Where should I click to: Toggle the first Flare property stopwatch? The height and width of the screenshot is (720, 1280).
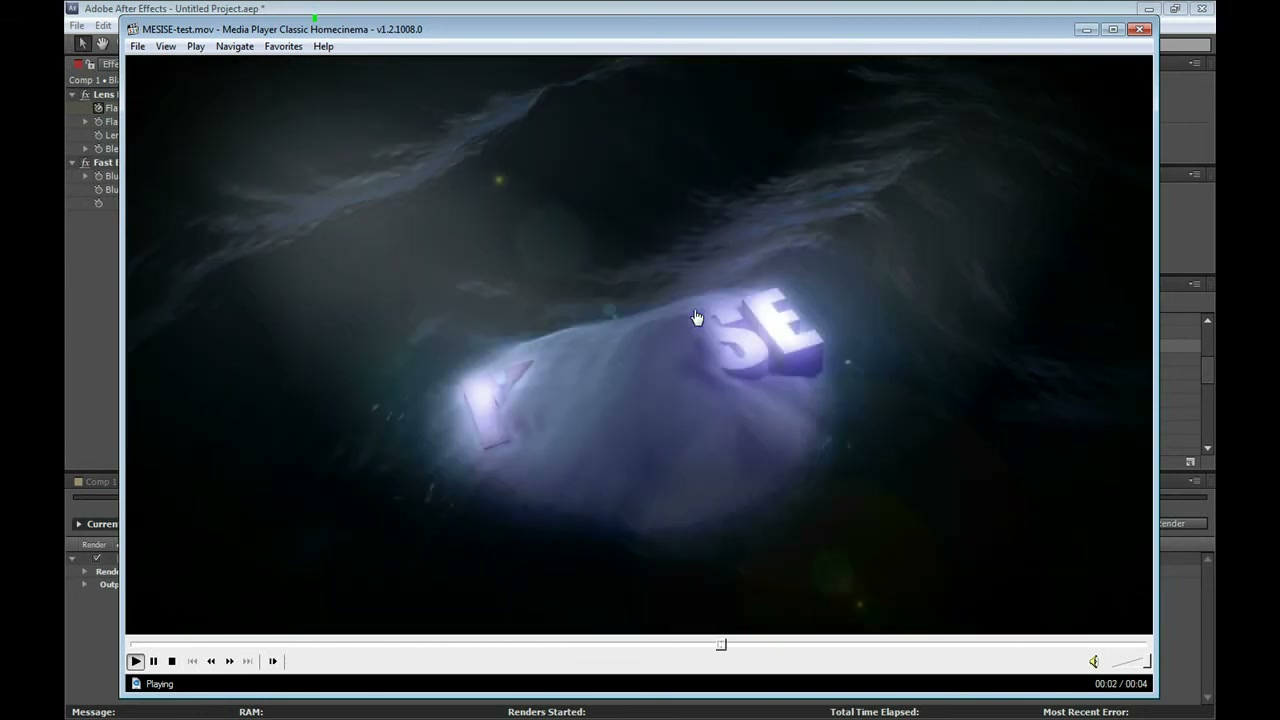tap(98, 108)
